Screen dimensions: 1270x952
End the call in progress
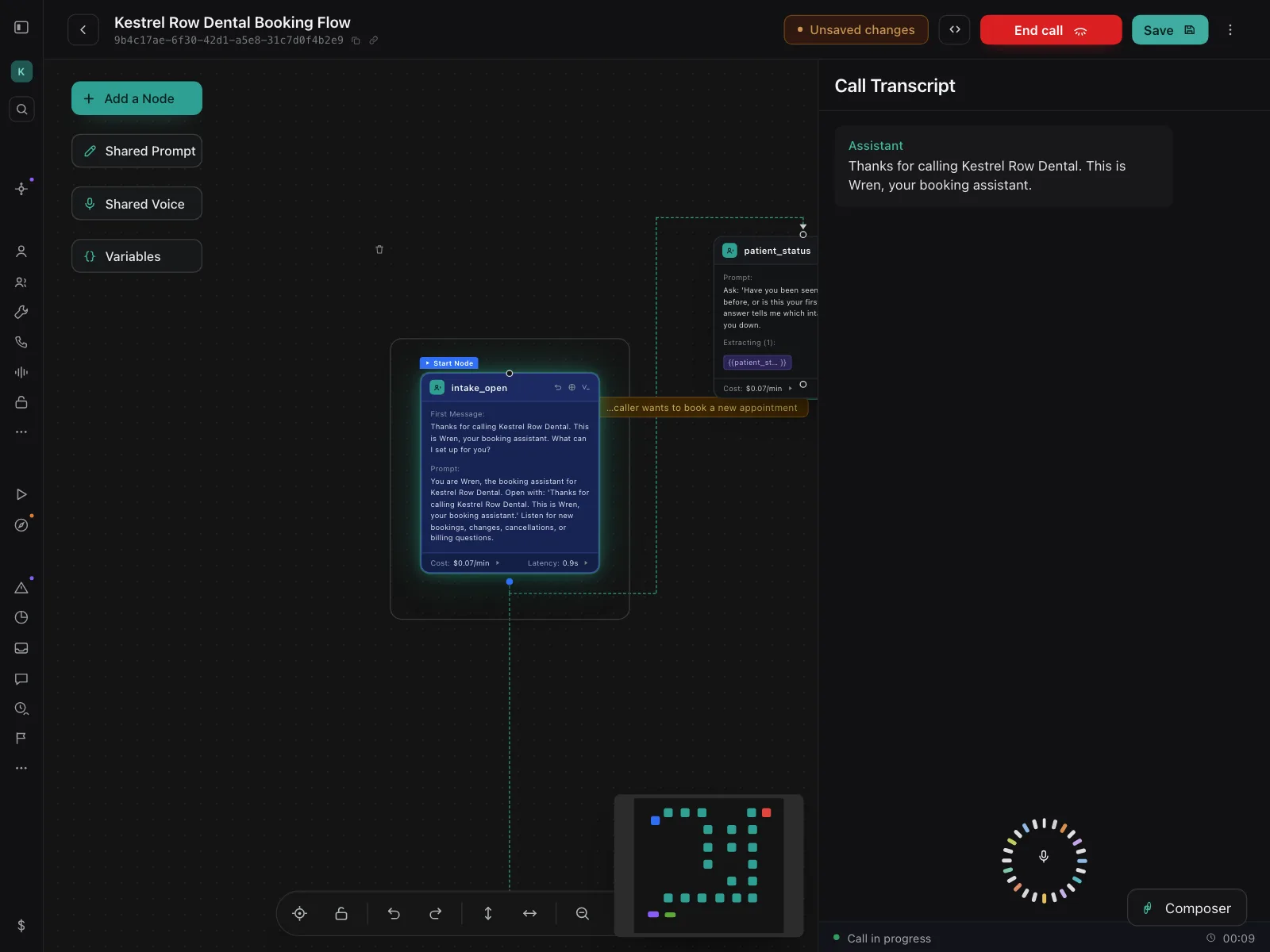click(1051, 30)
